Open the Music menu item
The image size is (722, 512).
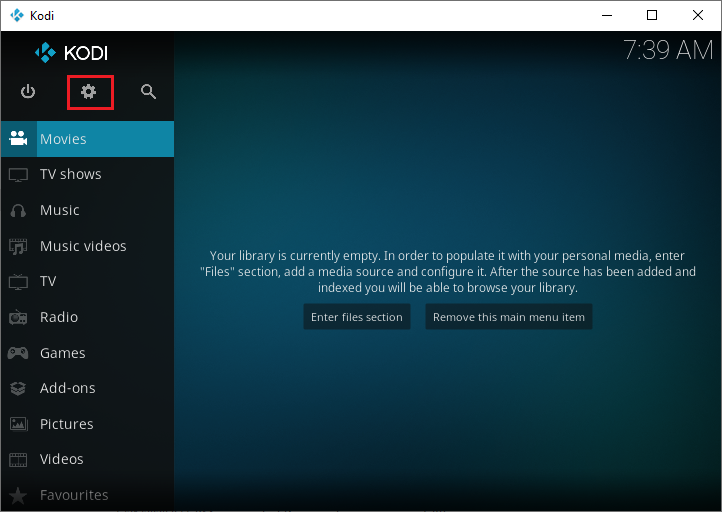pyautogui.click(x=87, y=210)
